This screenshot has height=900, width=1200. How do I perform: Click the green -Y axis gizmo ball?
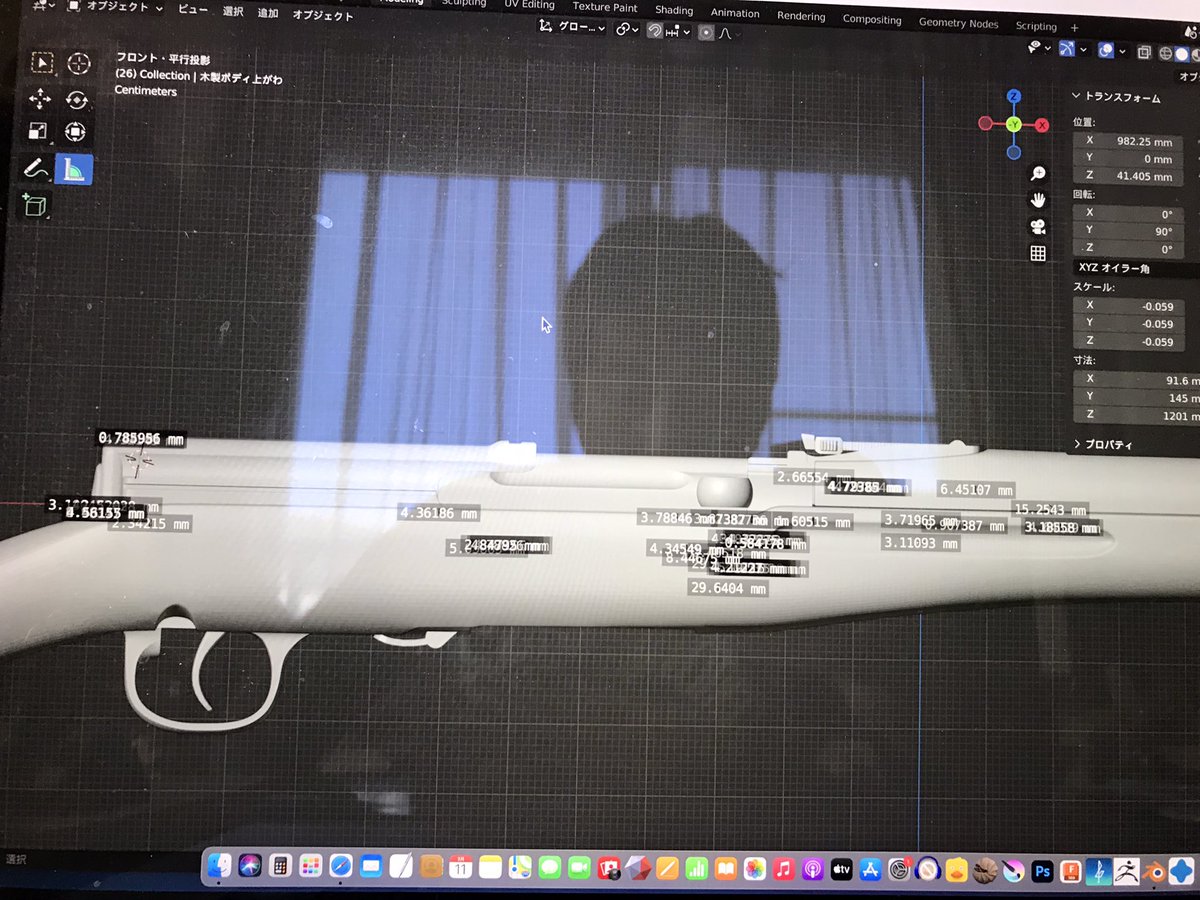[1013, 124]
